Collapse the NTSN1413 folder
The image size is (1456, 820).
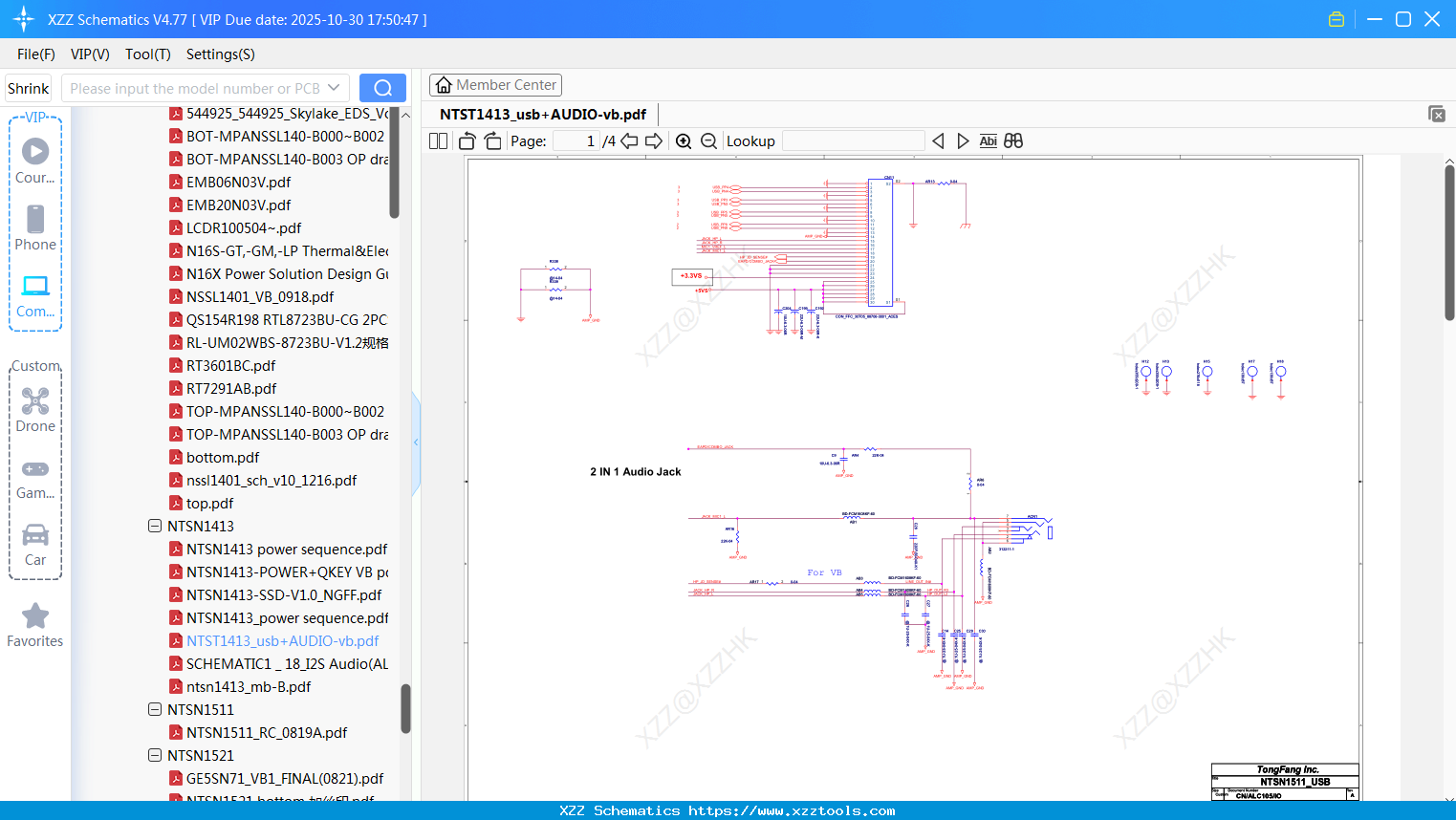(x=155, y=527)
